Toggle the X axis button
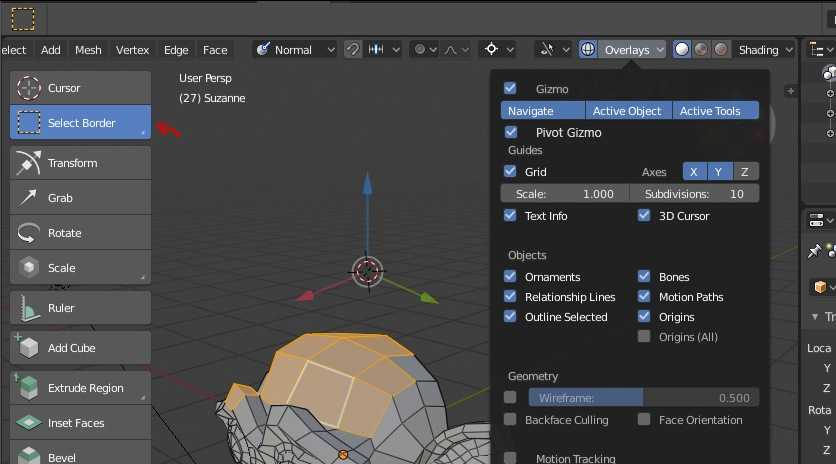 [x=695, y=172]
